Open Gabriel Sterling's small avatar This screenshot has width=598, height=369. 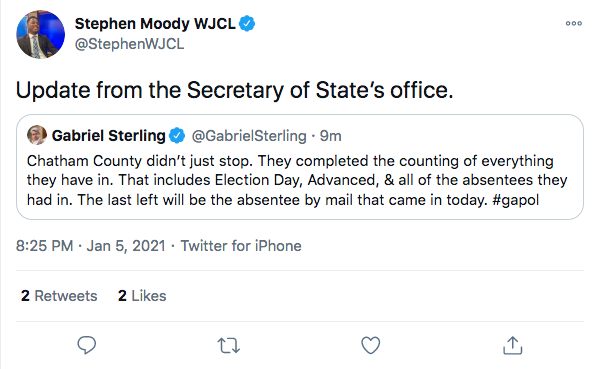click(x=37, y=135)
